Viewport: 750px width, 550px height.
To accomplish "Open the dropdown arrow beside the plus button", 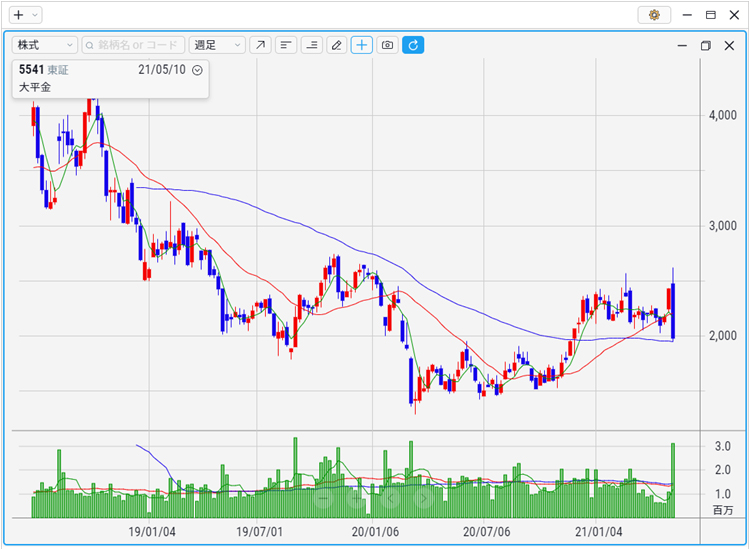I will tap(34, 15).
